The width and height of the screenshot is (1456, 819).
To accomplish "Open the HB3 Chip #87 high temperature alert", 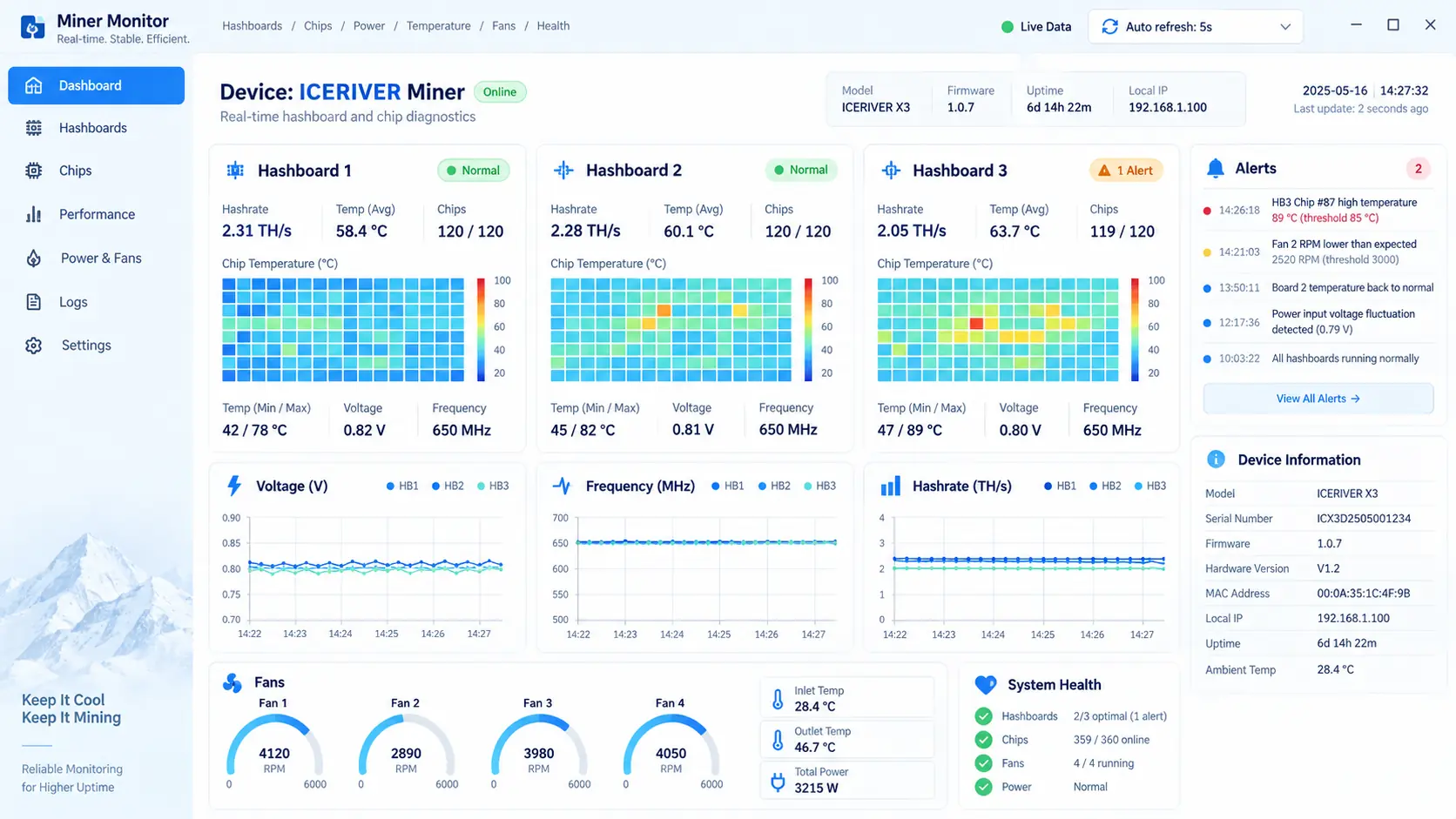I will pos(1318,210).
